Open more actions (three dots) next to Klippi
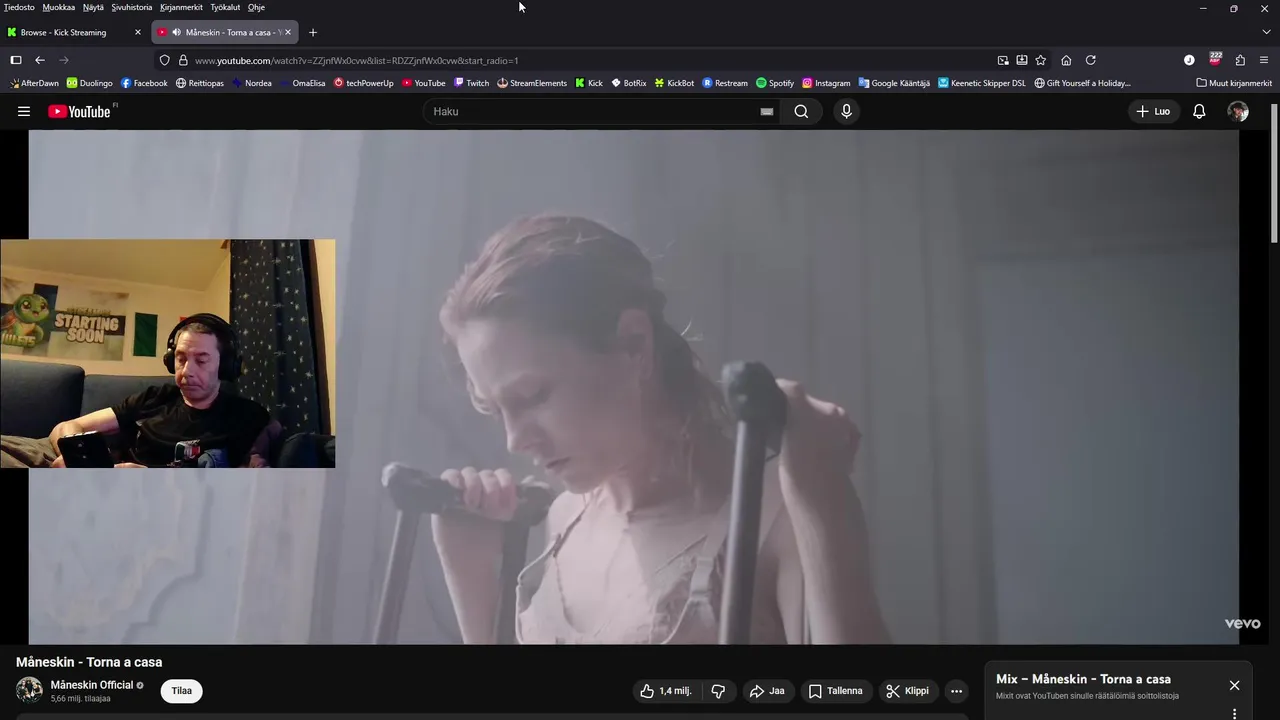1280x720 pixels. 956,691
